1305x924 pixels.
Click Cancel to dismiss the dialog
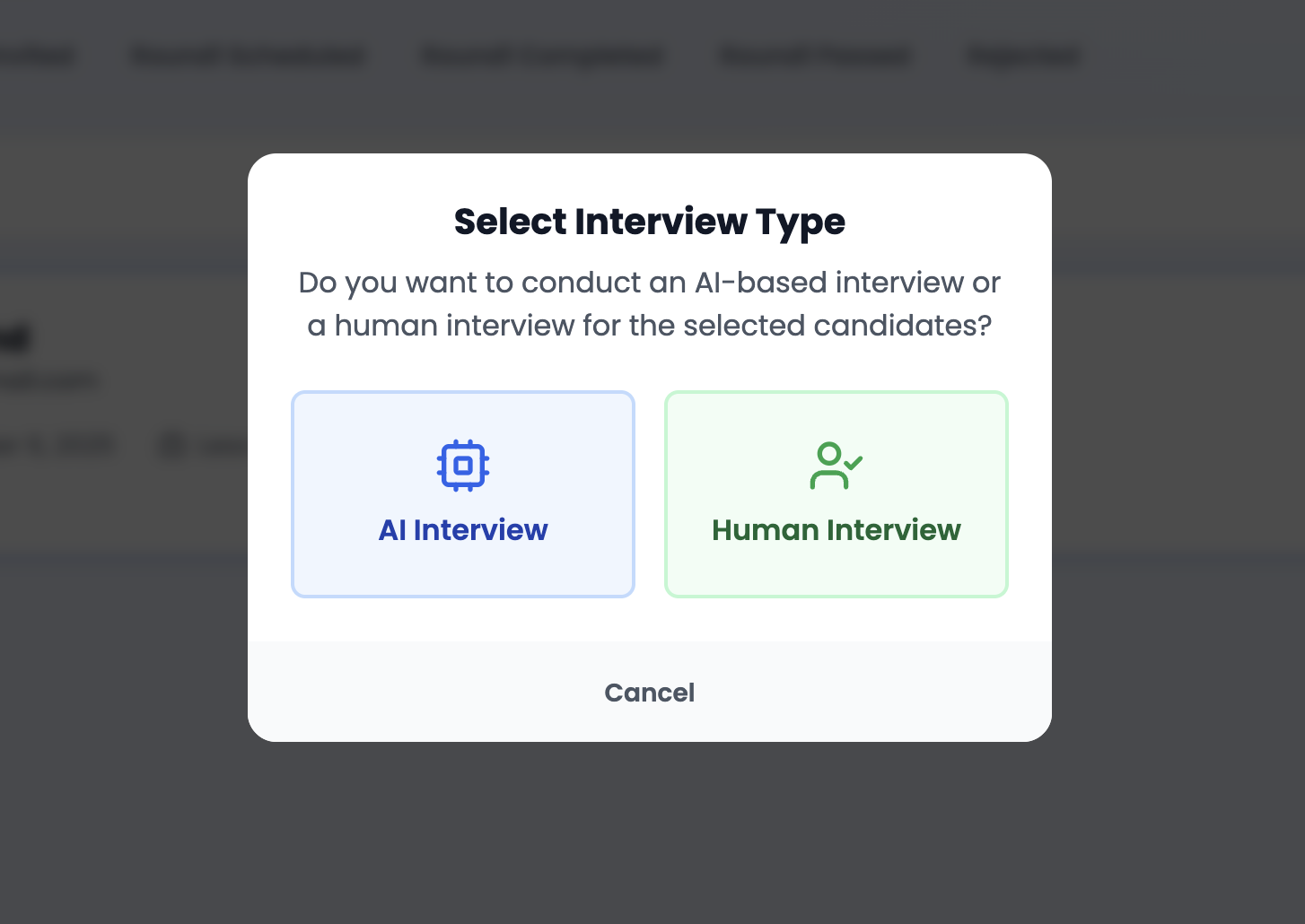(x=649, y=692)
